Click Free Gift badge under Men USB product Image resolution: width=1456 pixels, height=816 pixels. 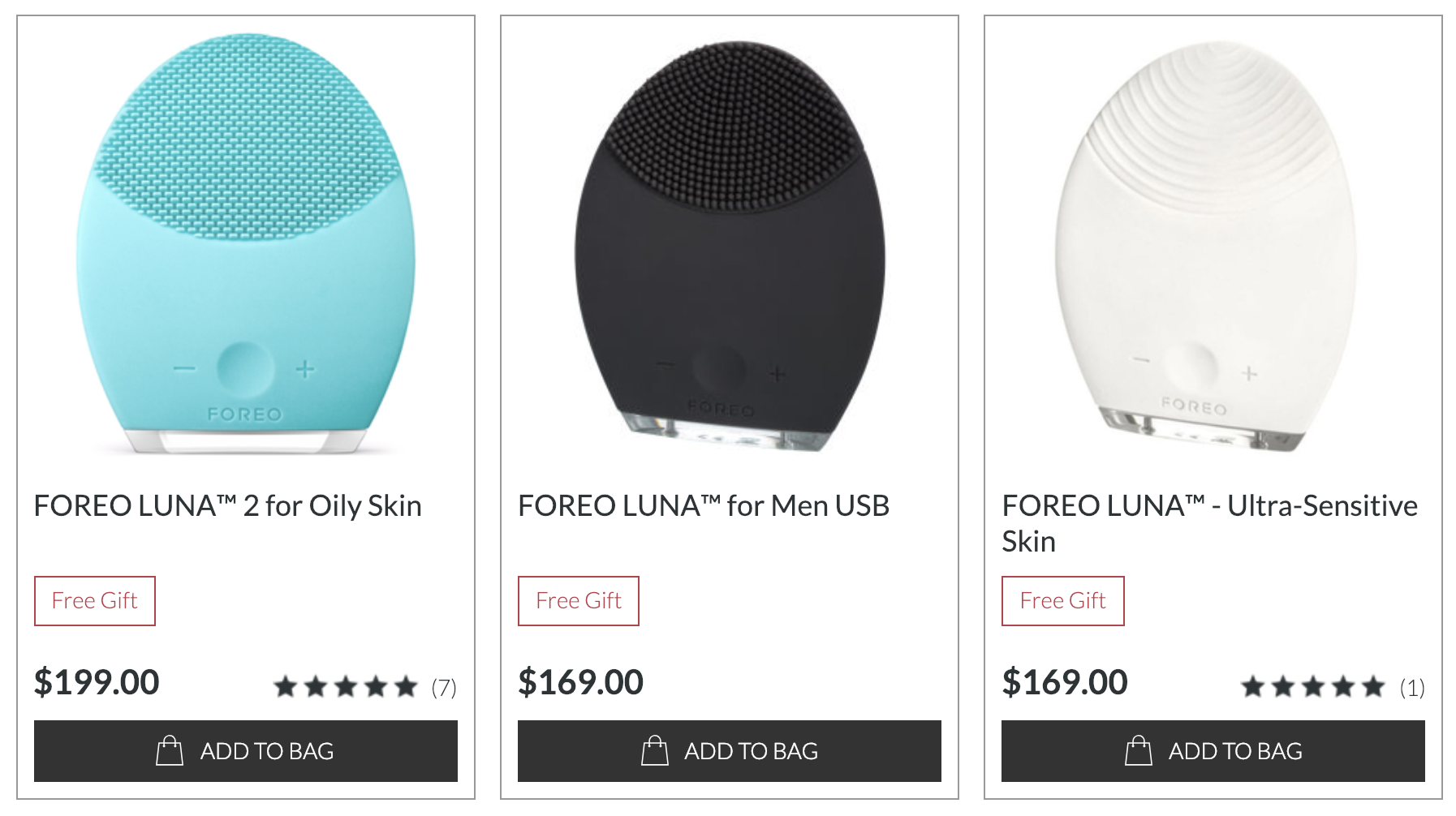point(579,601)
